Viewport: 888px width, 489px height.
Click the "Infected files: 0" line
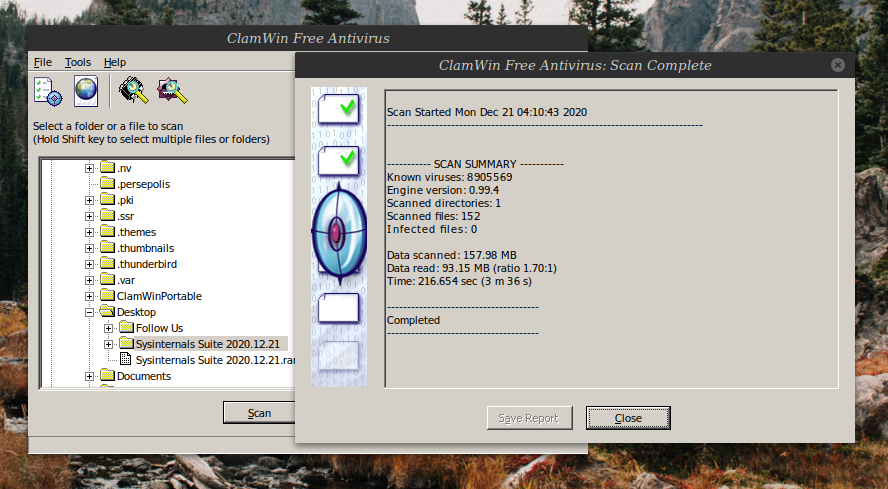[432, 229]
